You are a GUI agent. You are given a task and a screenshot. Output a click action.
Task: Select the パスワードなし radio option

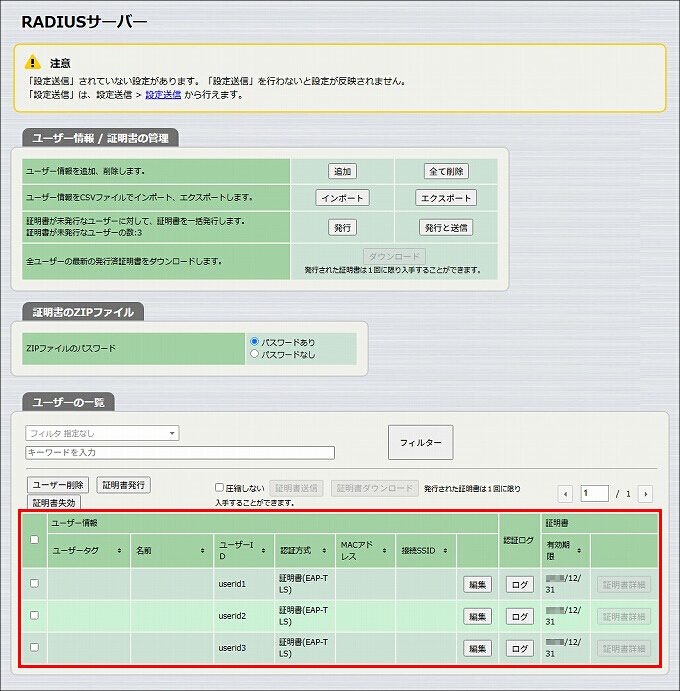coord(254,353)
